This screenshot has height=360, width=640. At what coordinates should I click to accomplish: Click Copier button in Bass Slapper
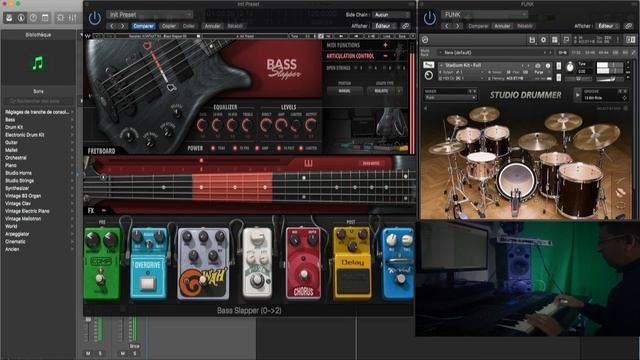coord(169,26)
